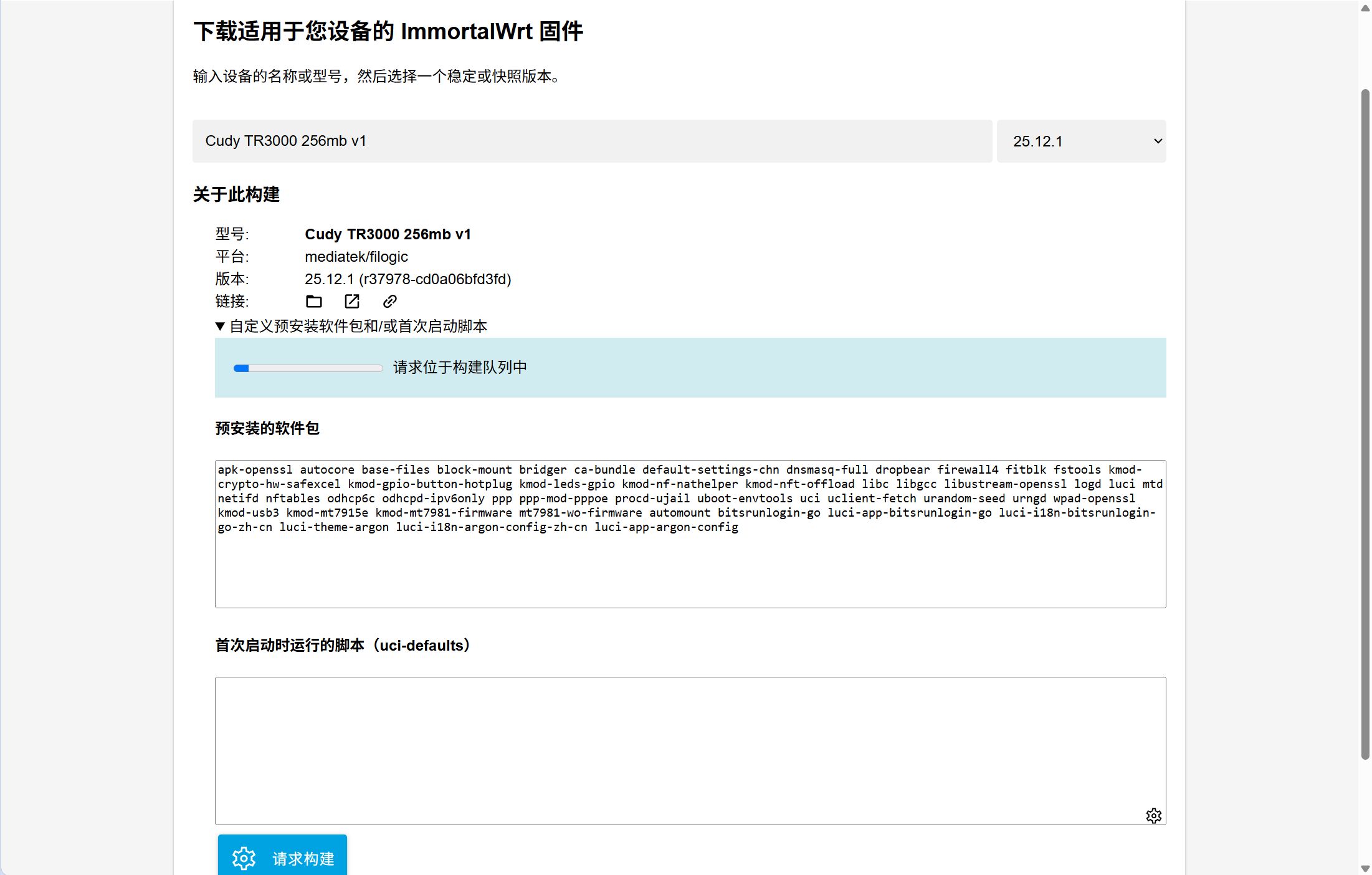Click the 型号: label
This screenshot has width=1372, height=875.
232,234
